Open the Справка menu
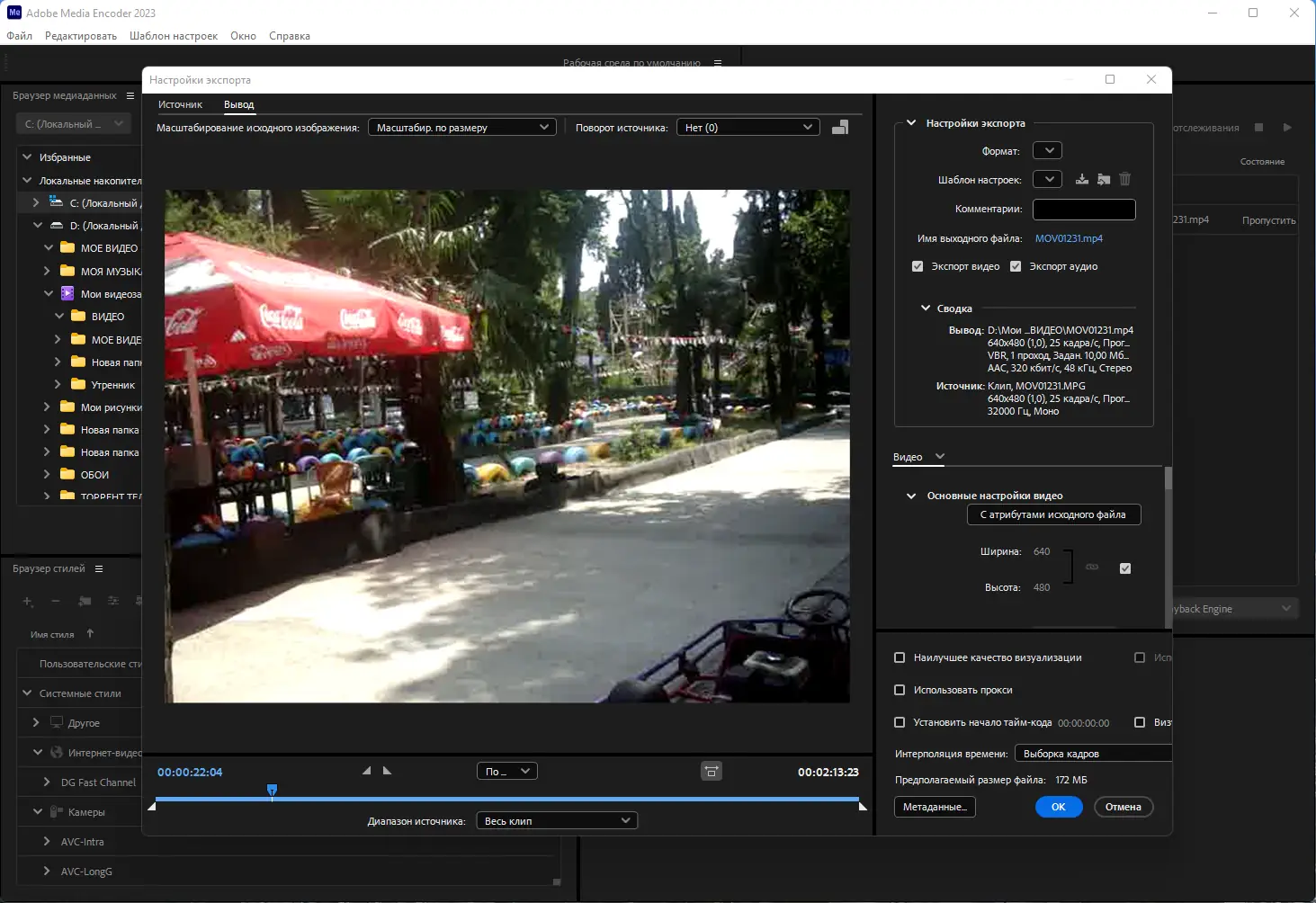Image resolution: width=1316 pixels, height=903 pixels. [x=289, y=36]
